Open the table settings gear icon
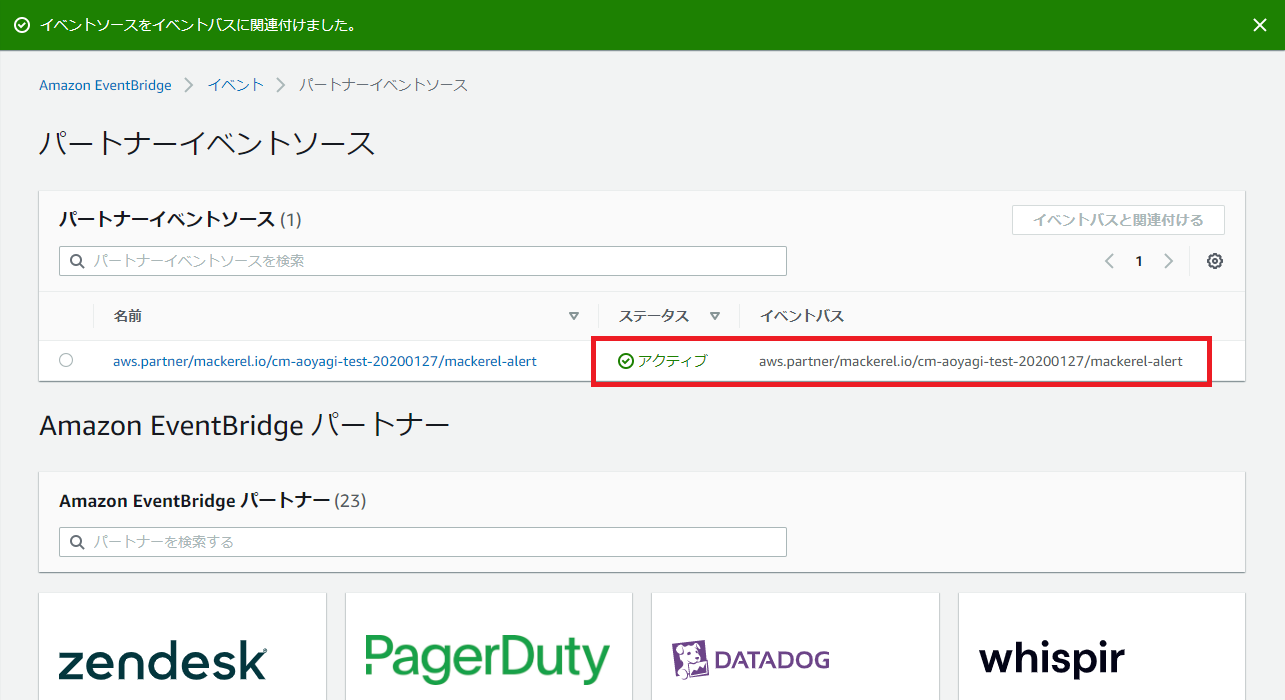 [1214, 260]
